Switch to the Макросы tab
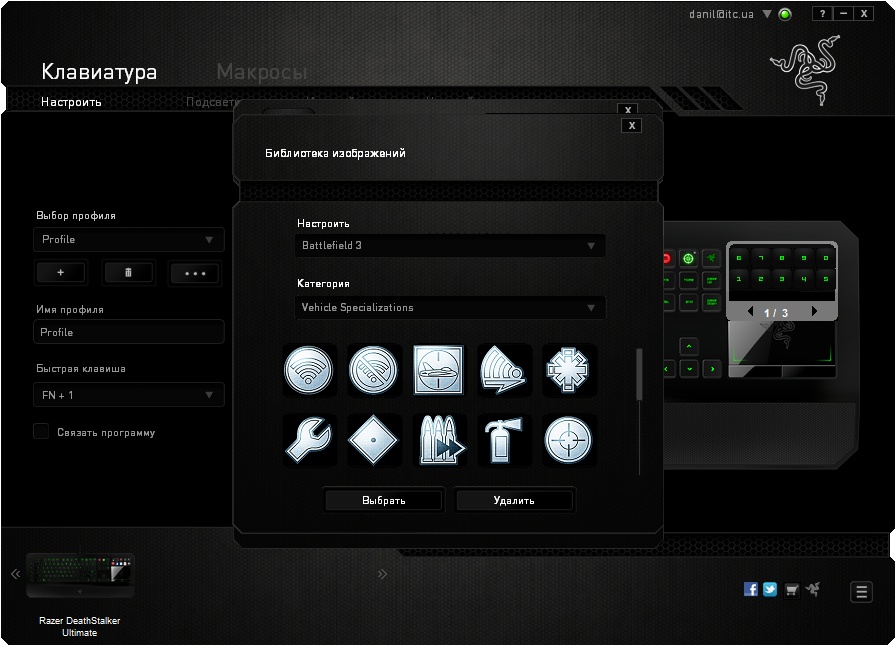The width and height of the screenshot is (895, 645). 262,72
